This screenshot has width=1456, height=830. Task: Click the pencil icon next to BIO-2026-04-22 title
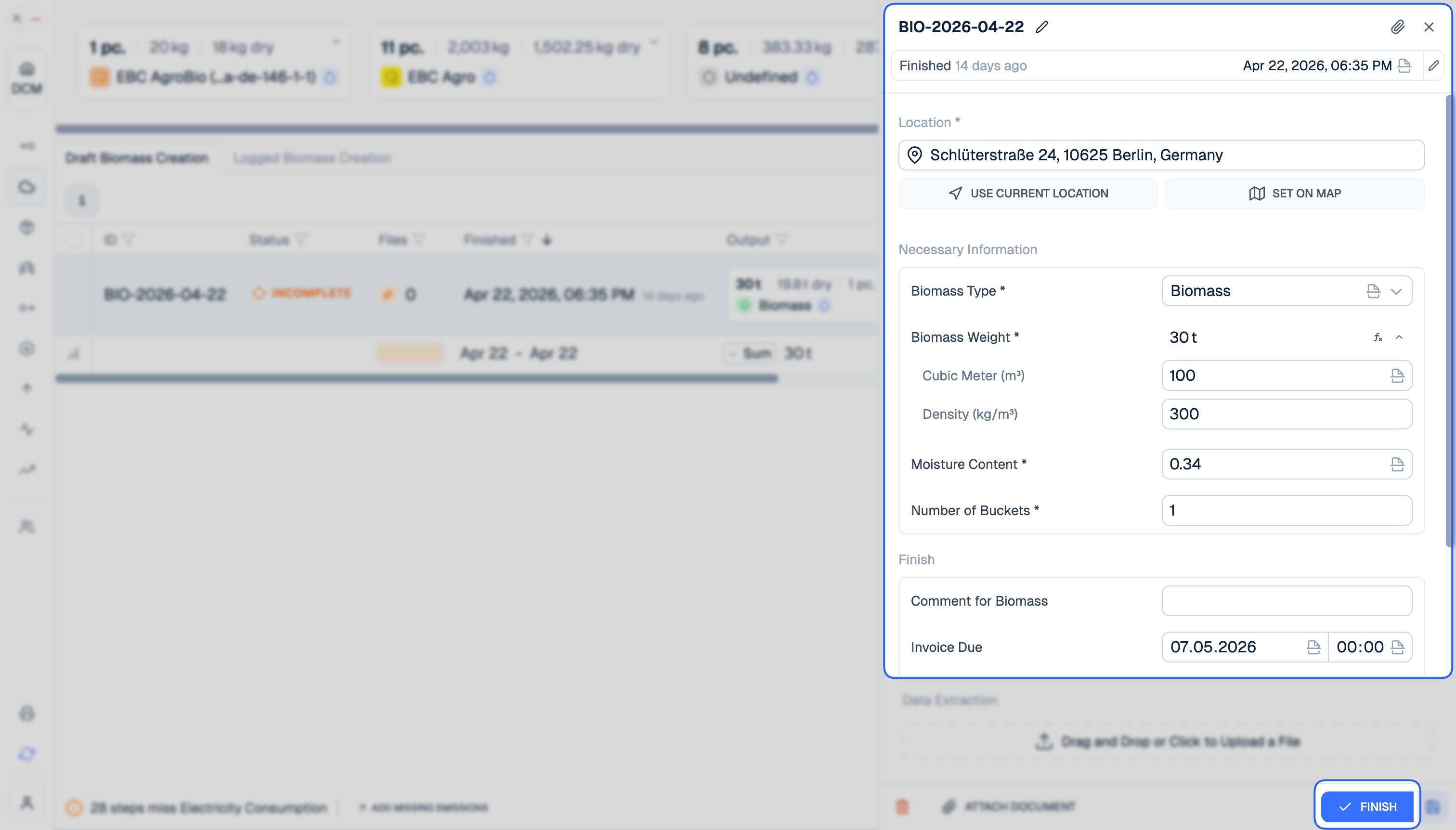click(1041, 27)
